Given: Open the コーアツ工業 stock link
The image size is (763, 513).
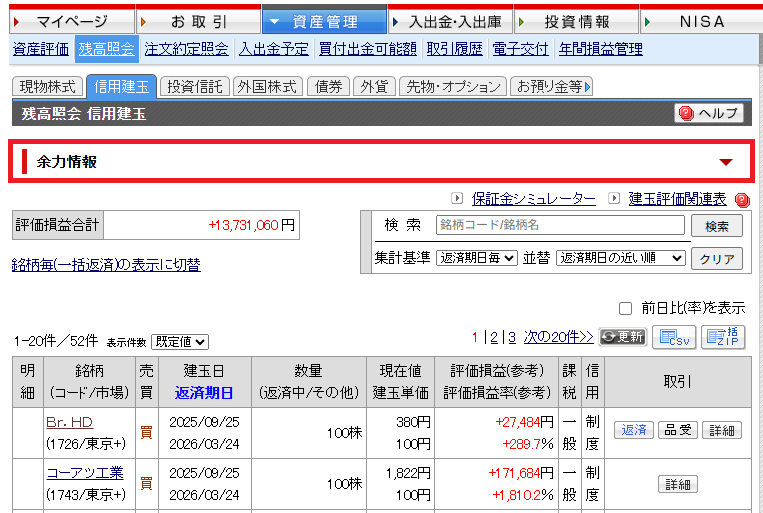Looking at the screenshot, I should point(85,472).
